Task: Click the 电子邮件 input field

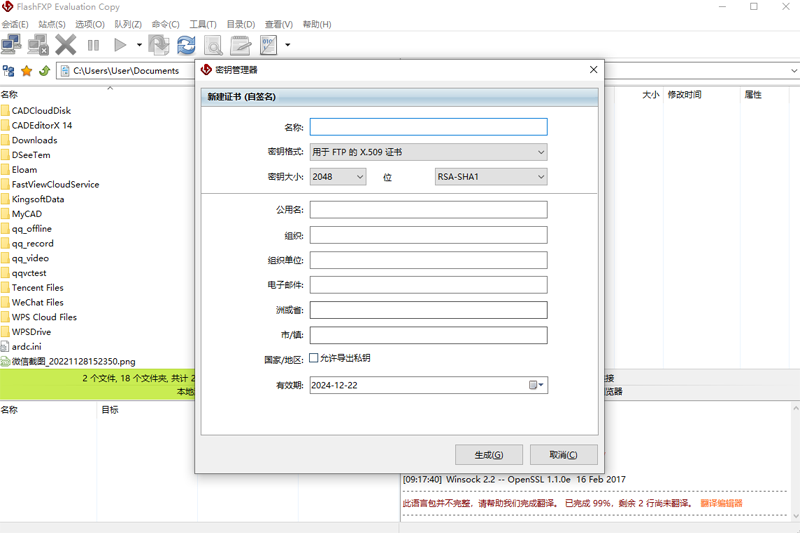Action: click(x=428, y=285)
